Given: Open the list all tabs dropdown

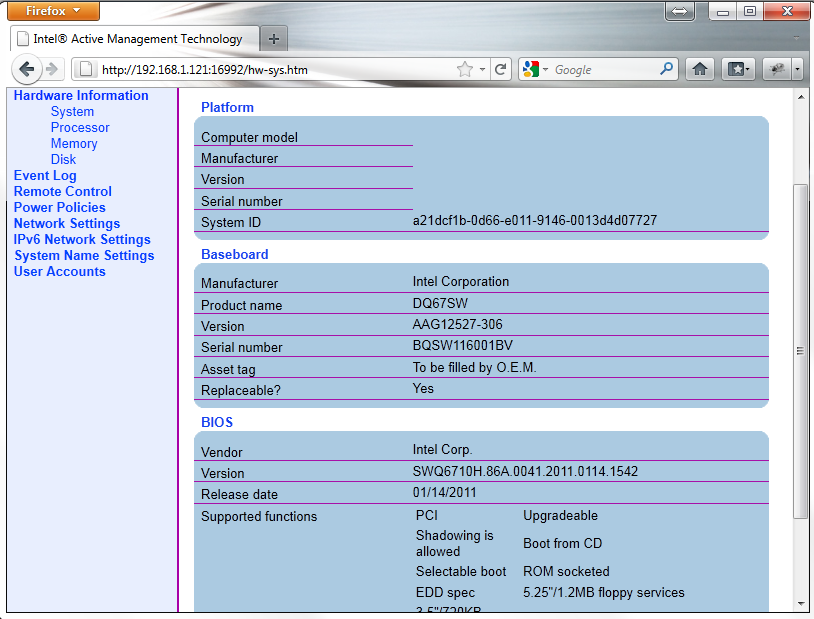Looking at the screenshot, I should pos(796,38).
